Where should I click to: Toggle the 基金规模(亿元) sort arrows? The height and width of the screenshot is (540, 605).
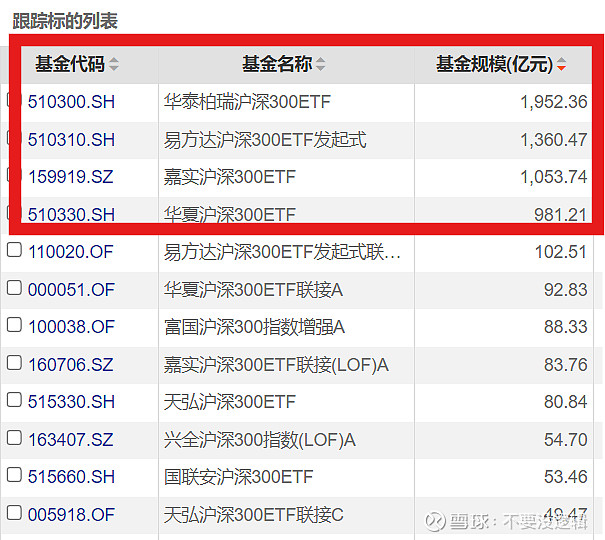[x=561, y=64]
